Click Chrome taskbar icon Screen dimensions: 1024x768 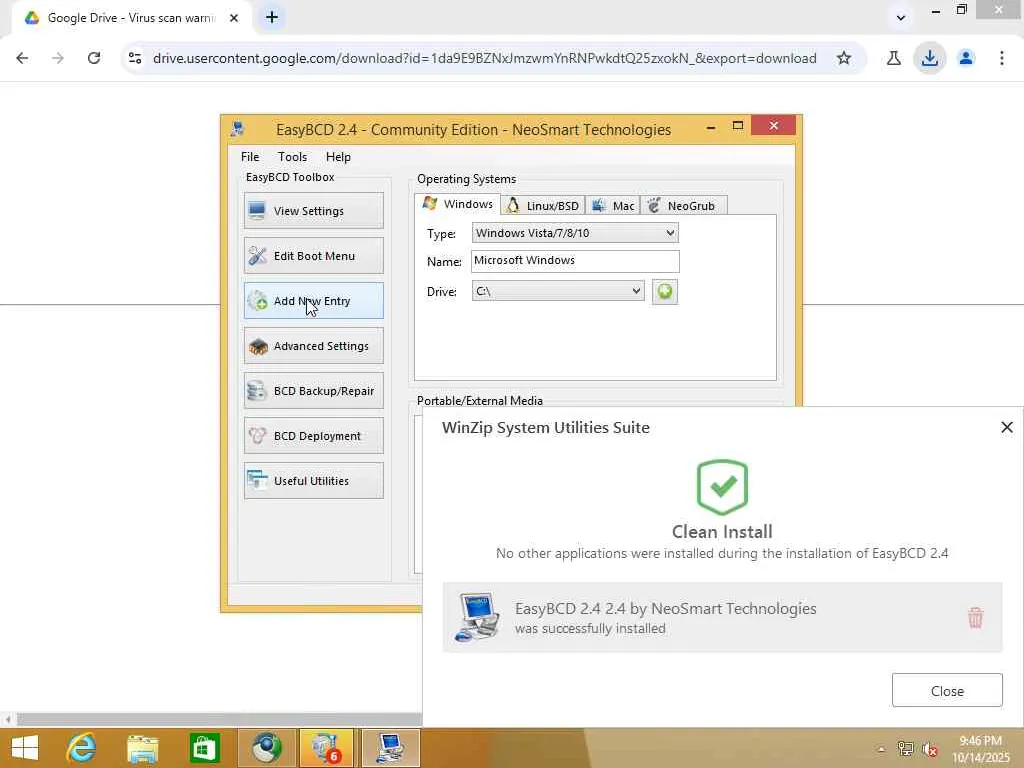[266, 748]
